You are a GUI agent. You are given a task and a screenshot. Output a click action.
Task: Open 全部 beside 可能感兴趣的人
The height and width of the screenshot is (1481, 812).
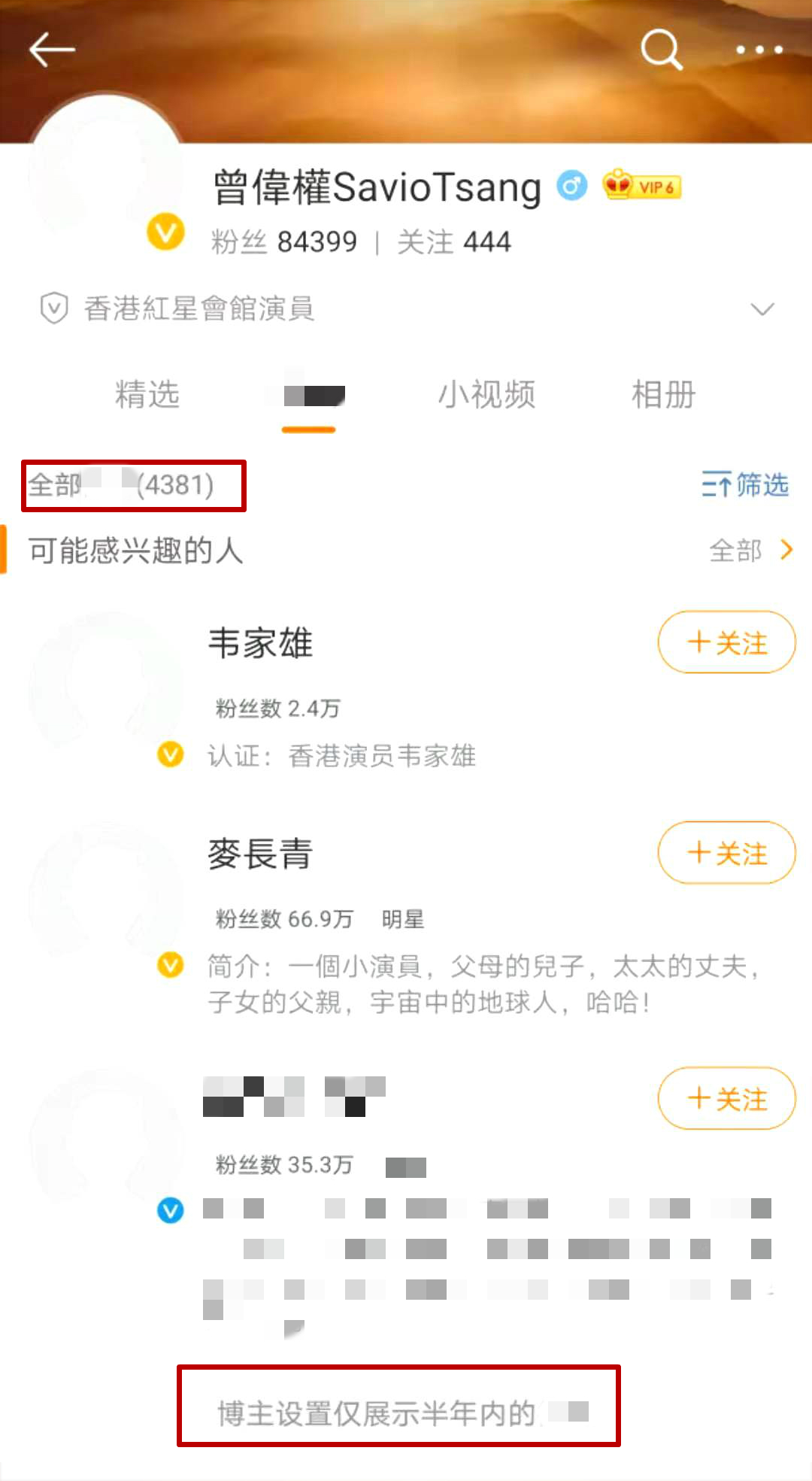coord(750,551)
